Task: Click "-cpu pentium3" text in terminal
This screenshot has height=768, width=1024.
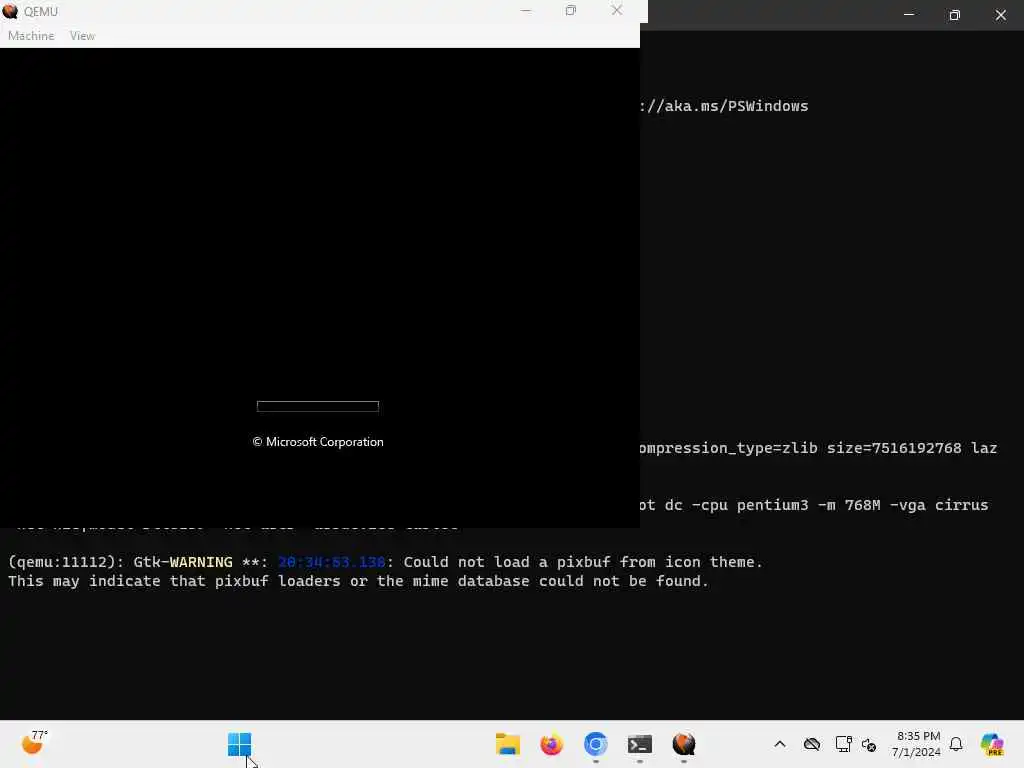Action: coord(750,505)
